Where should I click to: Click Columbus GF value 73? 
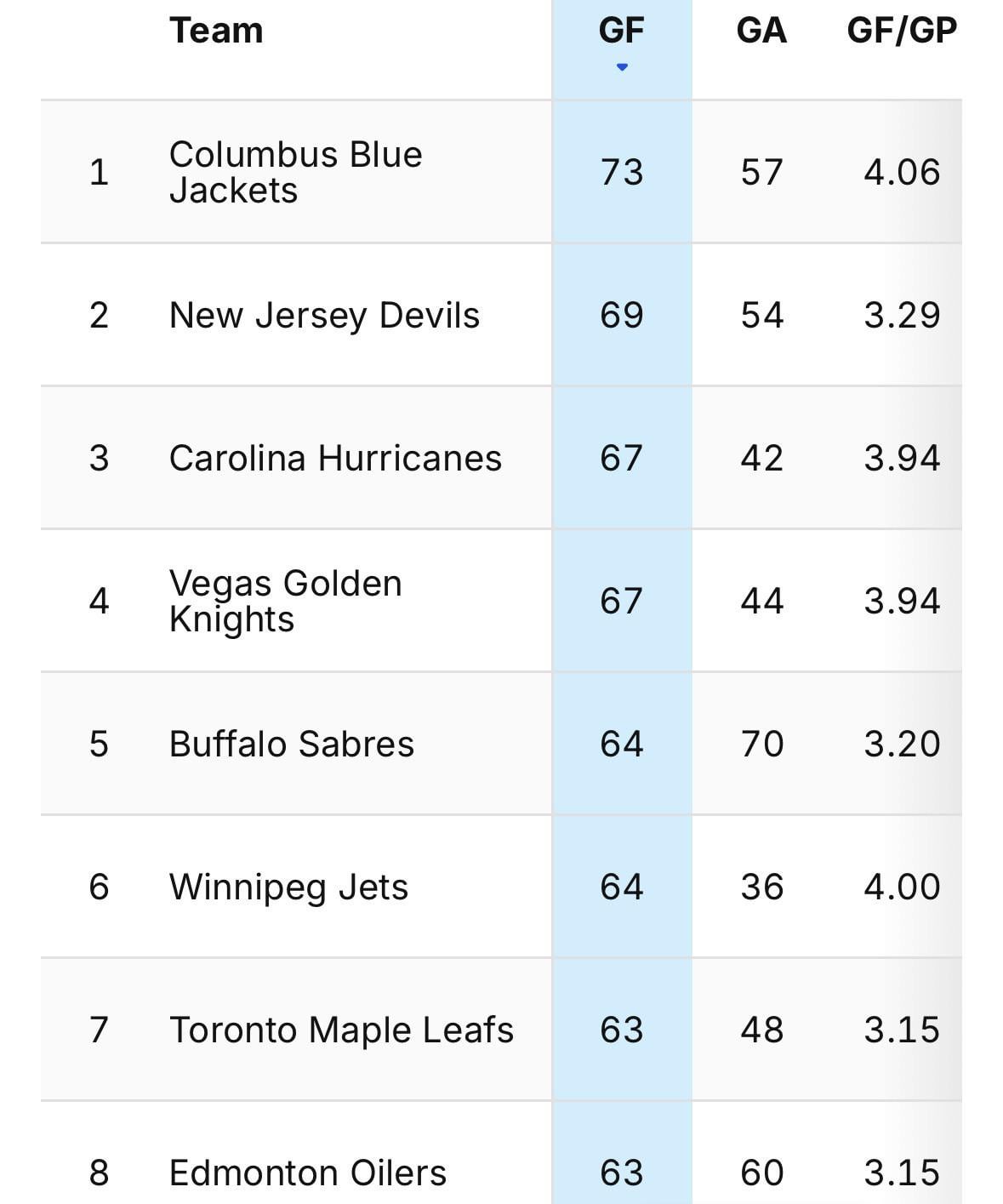[622, 172]
